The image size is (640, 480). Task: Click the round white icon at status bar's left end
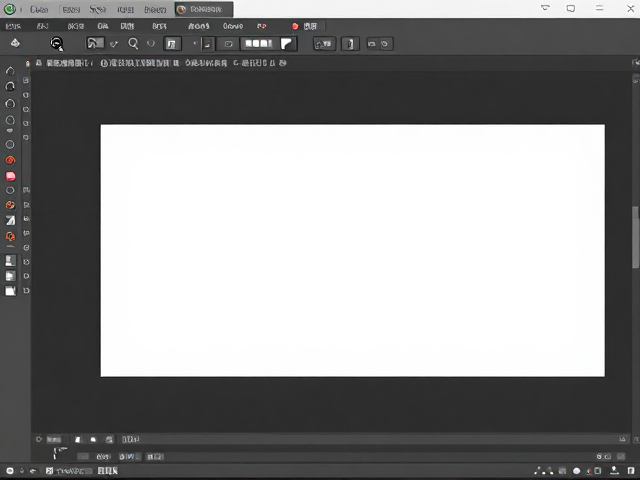point(9,471)
